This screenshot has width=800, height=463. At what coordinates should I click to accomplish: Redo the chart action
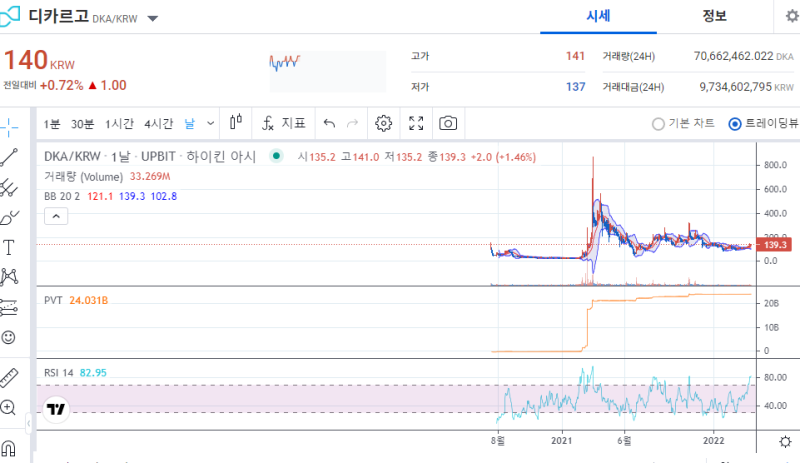point(353,124)
